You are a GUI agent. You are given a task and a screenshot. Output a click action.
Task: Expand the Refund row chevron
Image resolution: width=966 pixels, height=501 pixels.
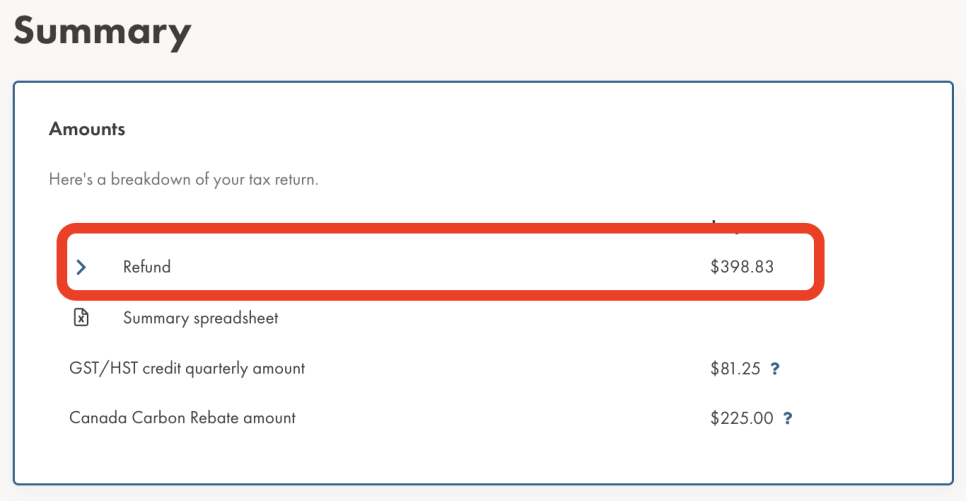point(81,267)
